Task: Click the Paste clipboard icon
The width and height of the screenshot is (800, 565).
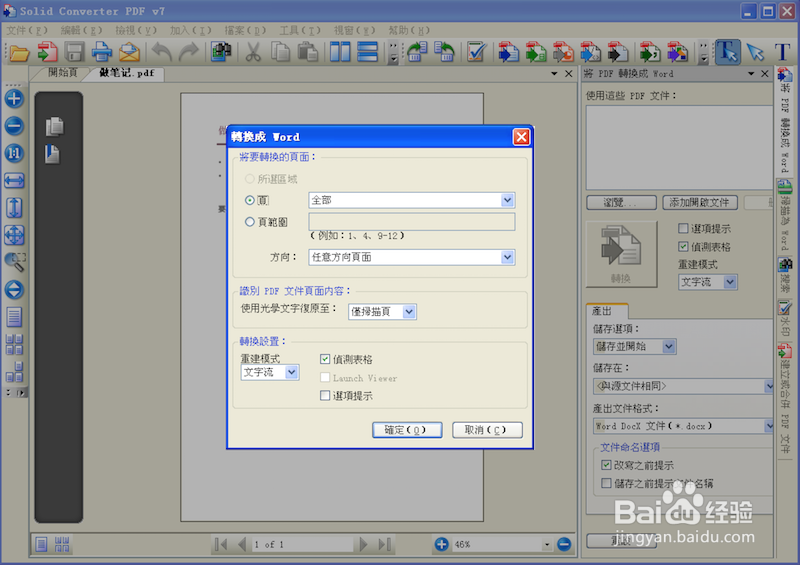Action: 308,52
